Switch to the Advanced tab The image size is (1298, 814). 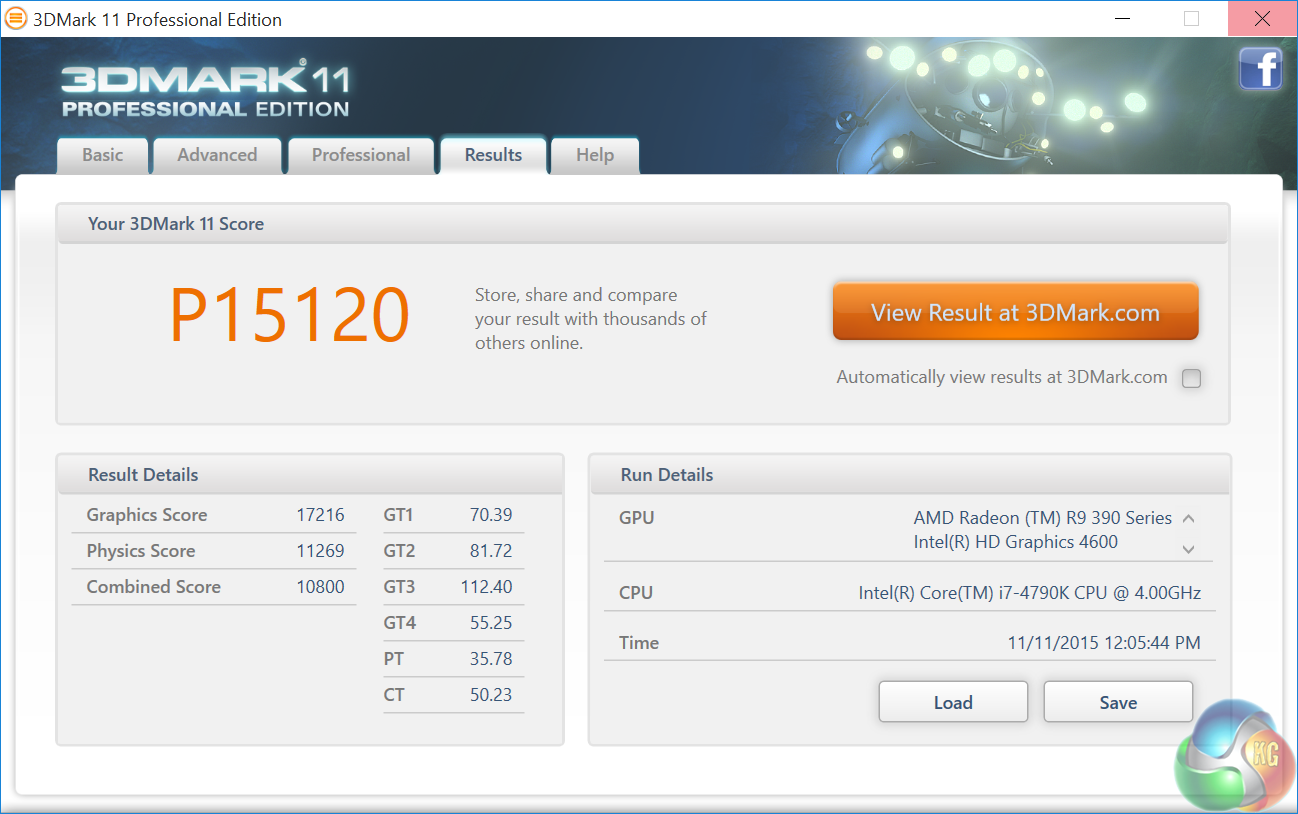pos(217,155)
